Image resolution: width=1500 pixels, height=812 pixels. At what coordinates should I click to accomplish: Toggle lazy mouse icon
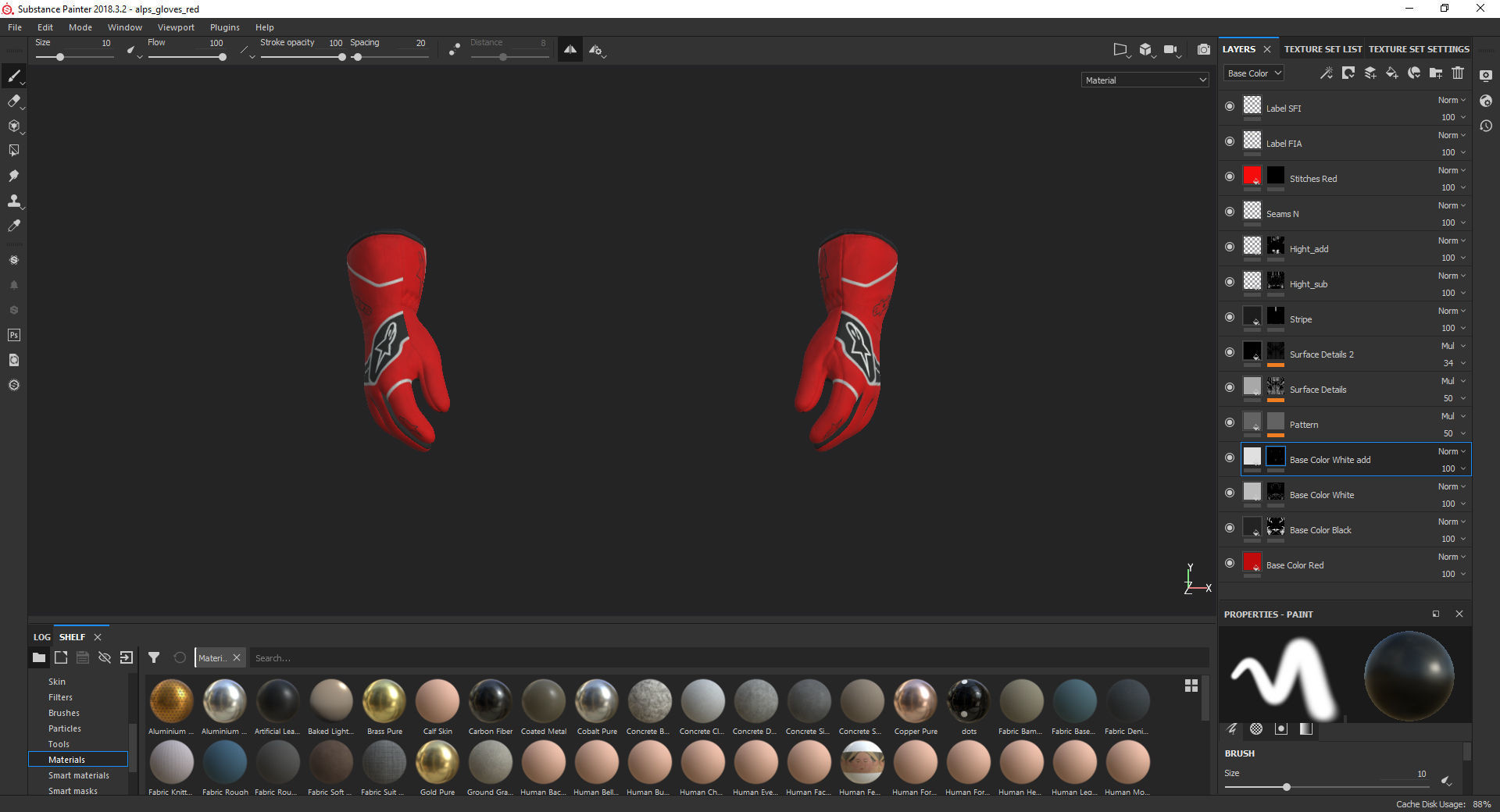click(455, 50)
